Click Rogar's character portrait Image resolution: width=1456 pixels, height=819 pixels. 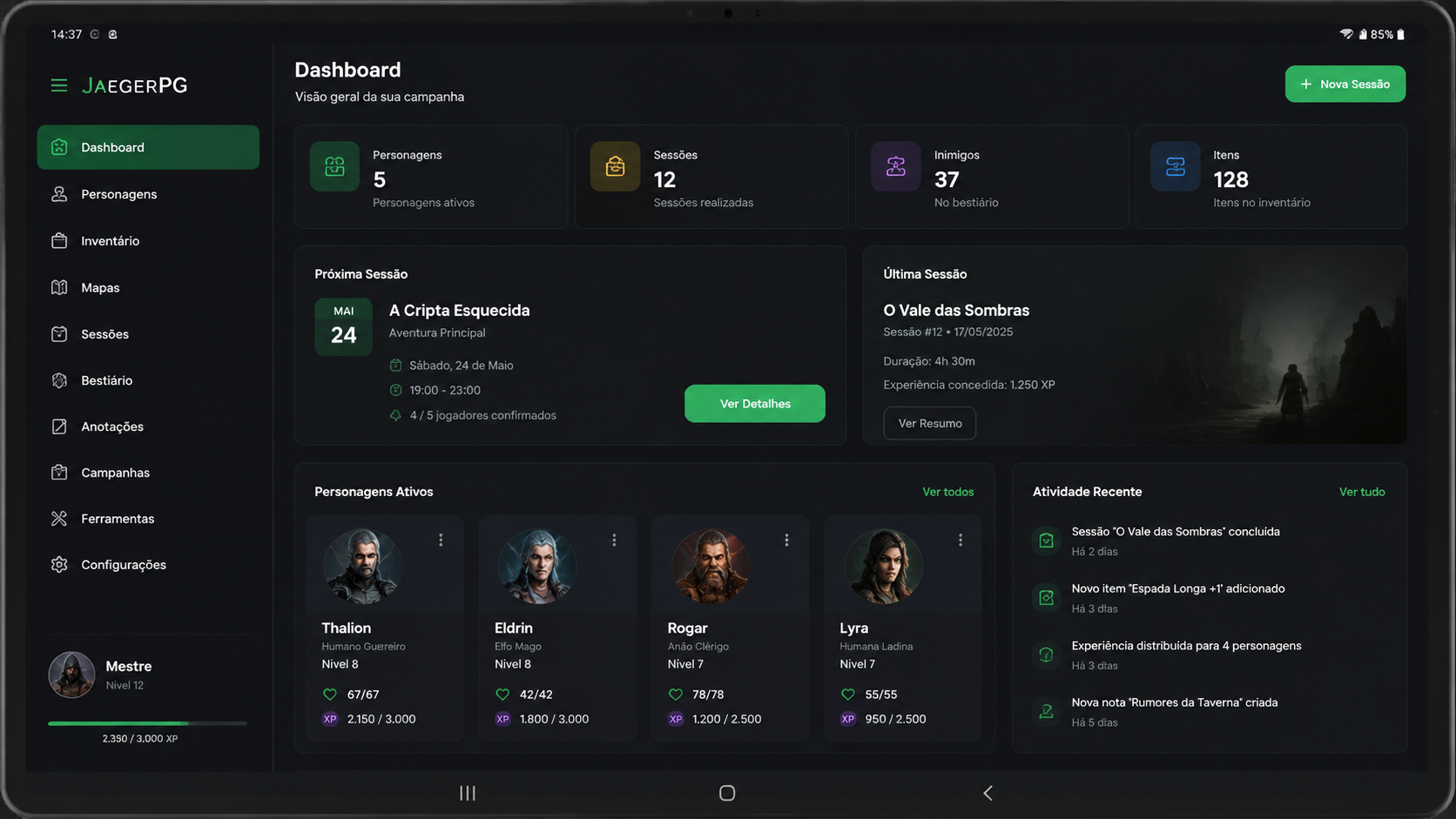(710, 567)
